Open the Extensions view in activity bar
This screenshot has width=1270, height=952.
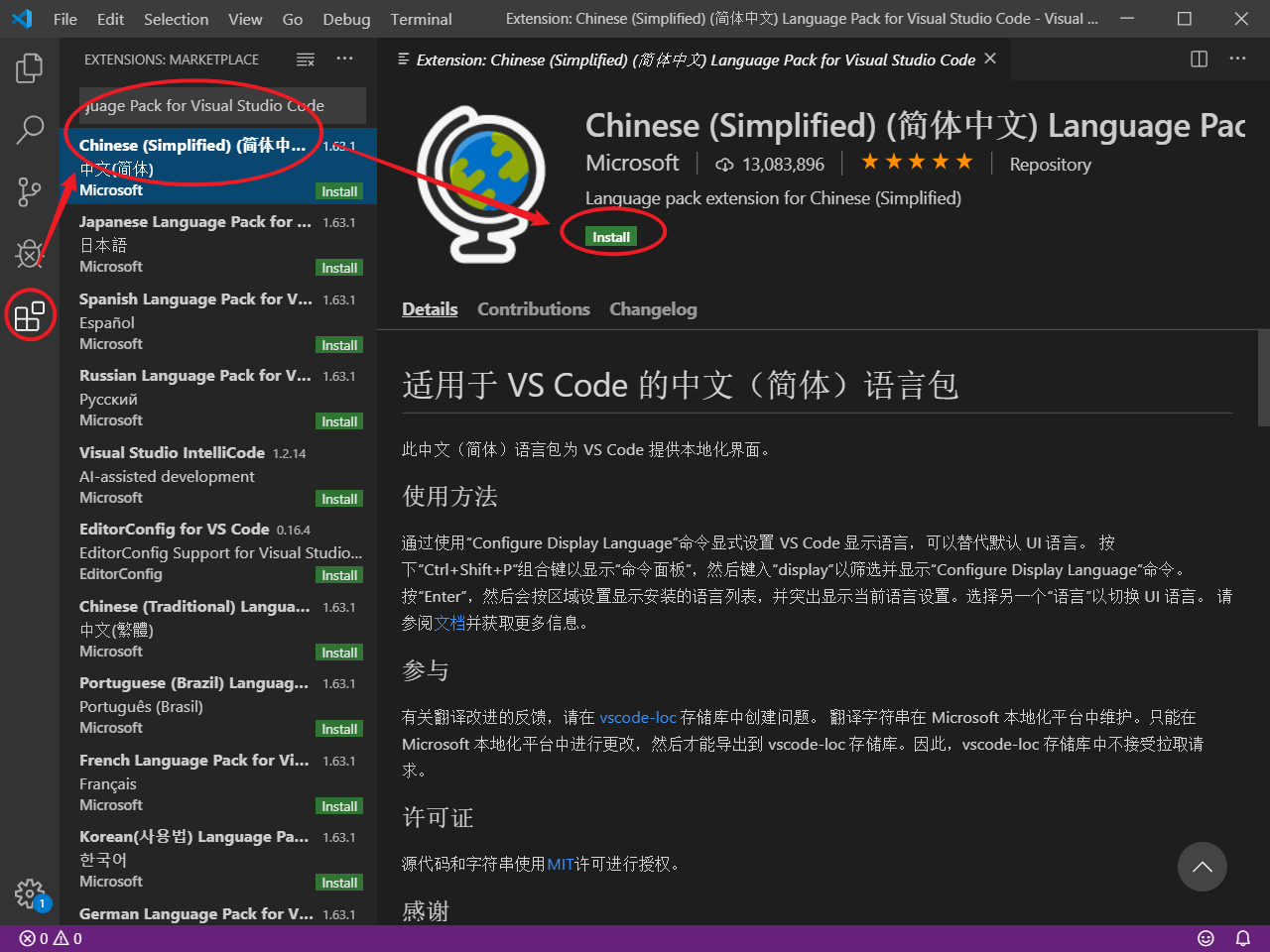30,315
